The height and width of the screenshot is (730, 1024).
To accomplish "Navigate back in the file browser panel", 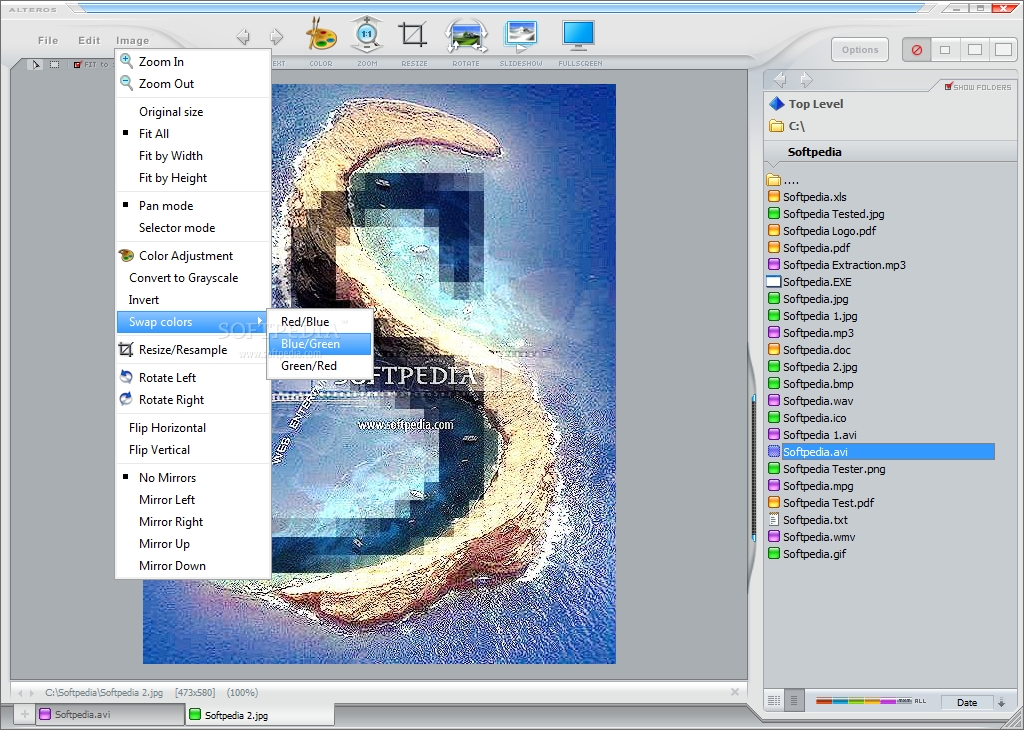I will [780, 80].
